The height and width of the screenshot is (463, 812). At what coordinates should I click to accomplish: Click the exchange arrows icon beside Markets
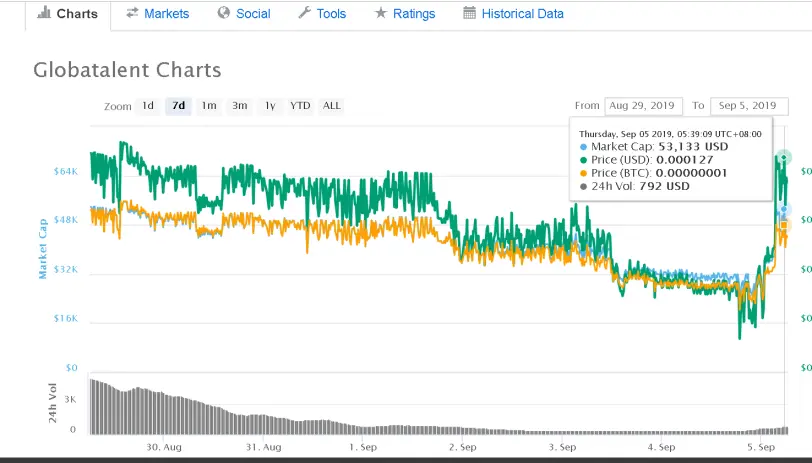pyautogui.click(x=132, y=13)
